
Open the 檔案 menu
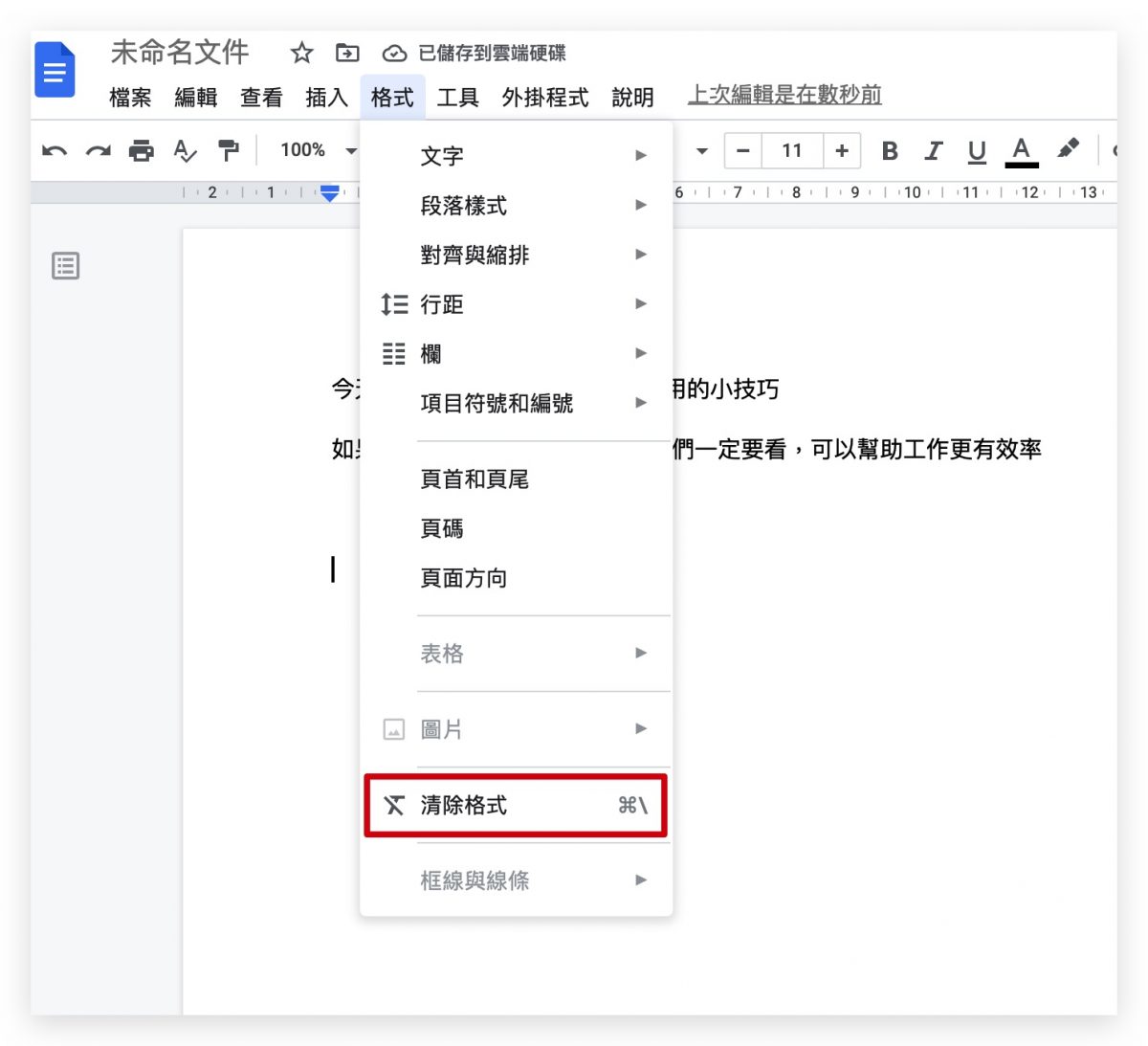[130, 98]
